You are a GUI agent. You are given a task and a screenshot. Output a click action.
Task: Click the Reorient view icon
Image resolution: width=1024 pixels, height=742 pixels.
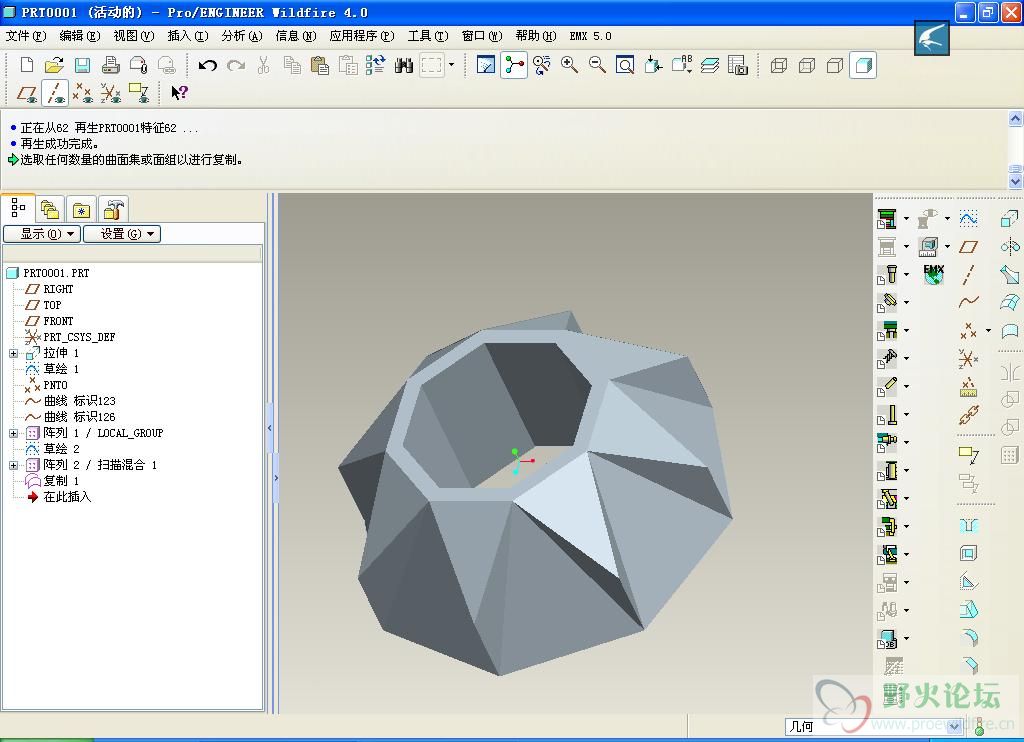(x=653, y=65)
